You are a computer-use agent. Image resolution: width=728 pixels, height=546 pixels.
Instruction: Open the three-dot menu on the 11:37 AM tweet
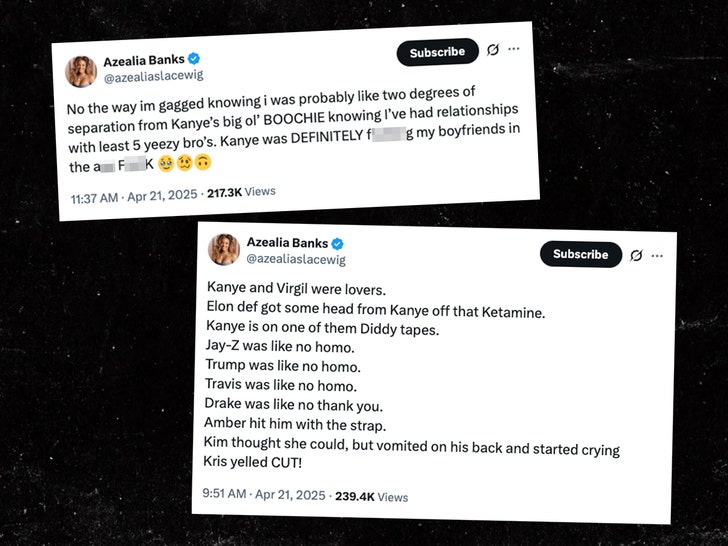[x=513, y=48]
